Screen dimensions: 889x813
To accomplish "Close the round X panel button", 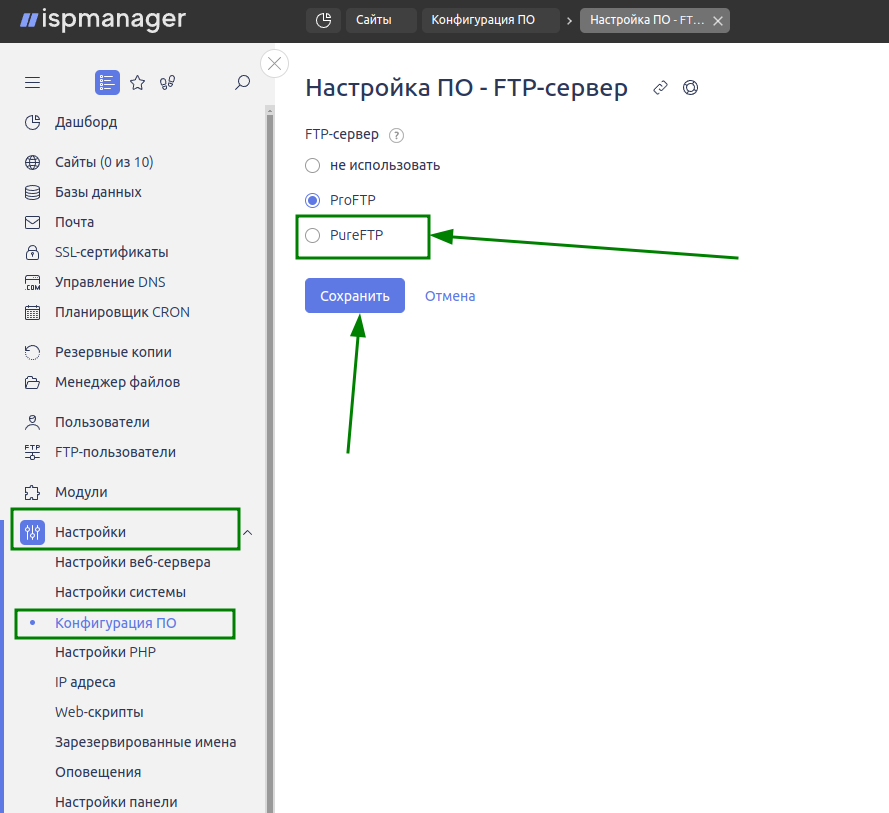I will pos(274,63).
